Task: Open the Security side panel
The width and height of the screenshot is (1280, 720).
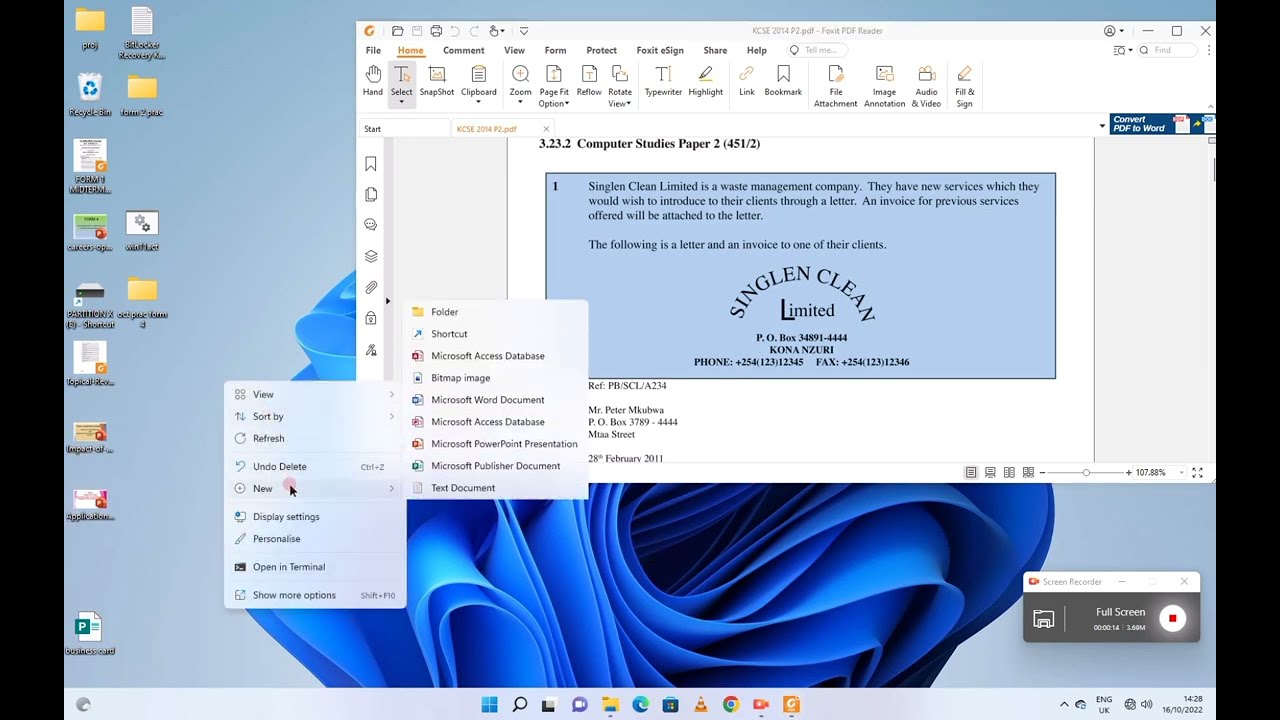Action: point(371,318)
